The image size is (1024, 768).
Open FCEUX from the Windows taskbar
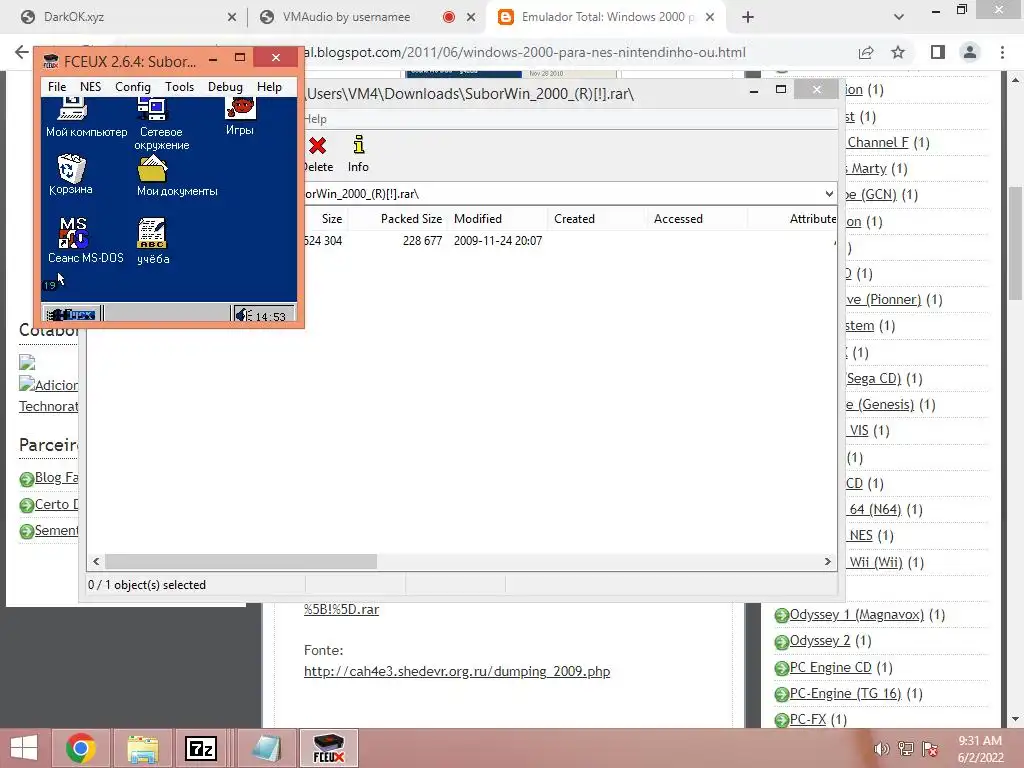(328, 748)
